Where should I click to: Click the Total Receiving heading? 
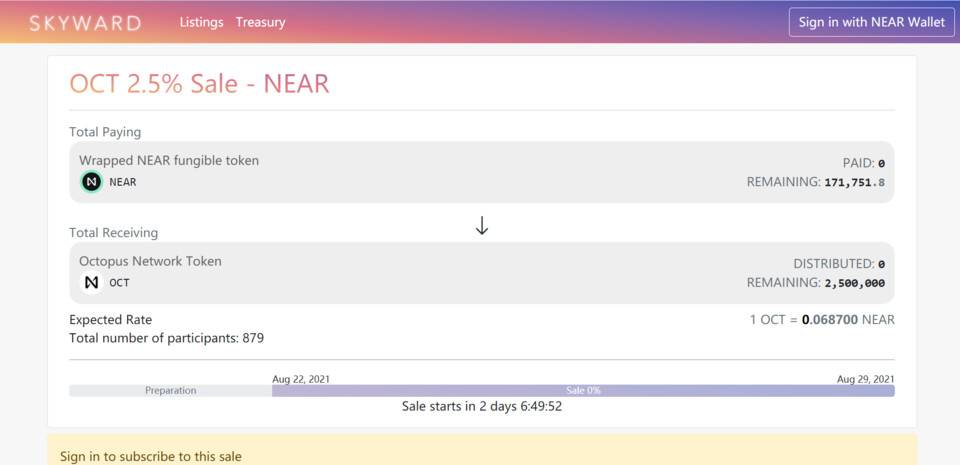click(x=113, y=233)
